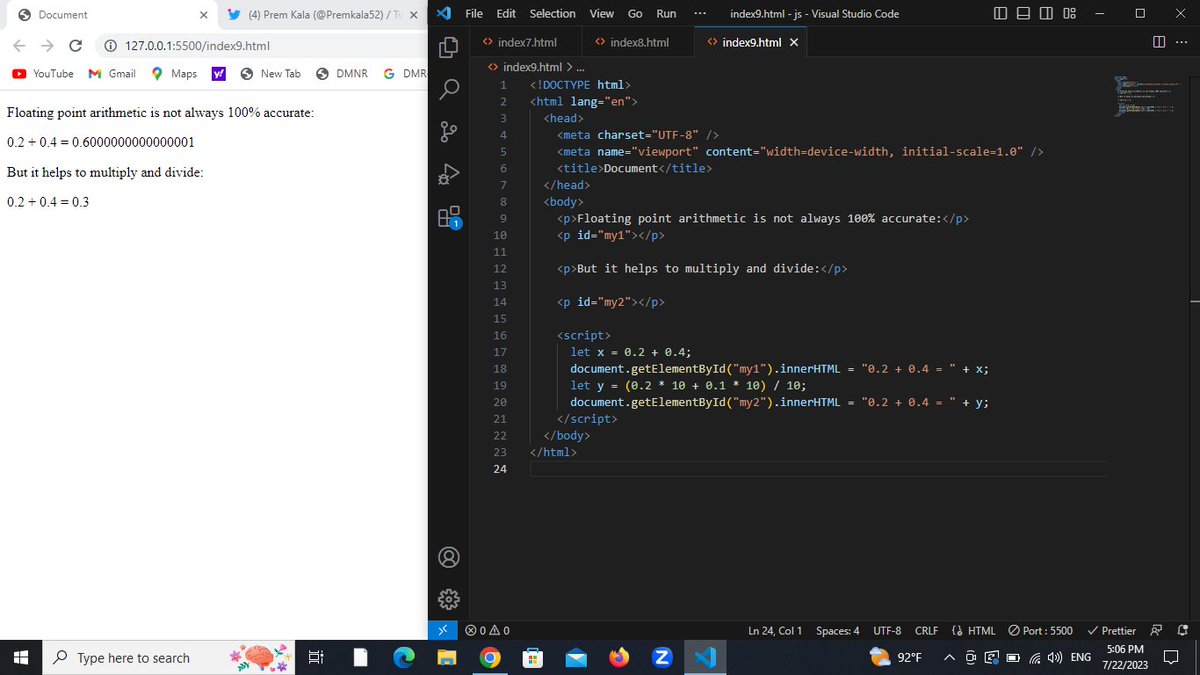Open Task View on the taskbar

click(315, 657)
